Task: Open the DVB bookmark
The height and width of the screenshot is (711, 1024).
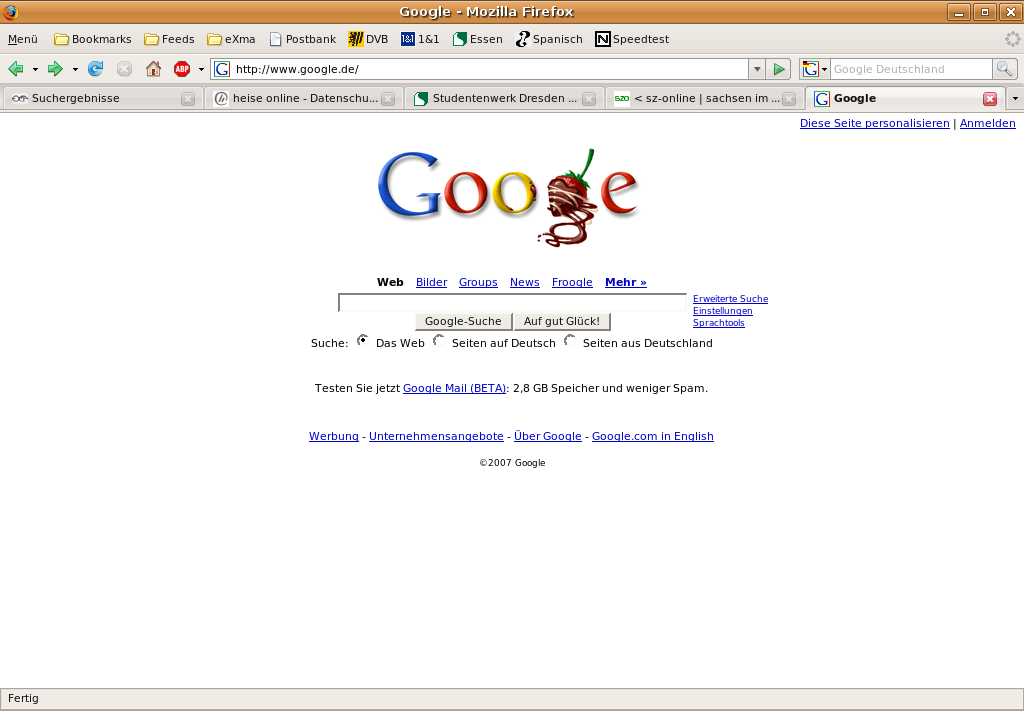Action: (x=368, y=39)
